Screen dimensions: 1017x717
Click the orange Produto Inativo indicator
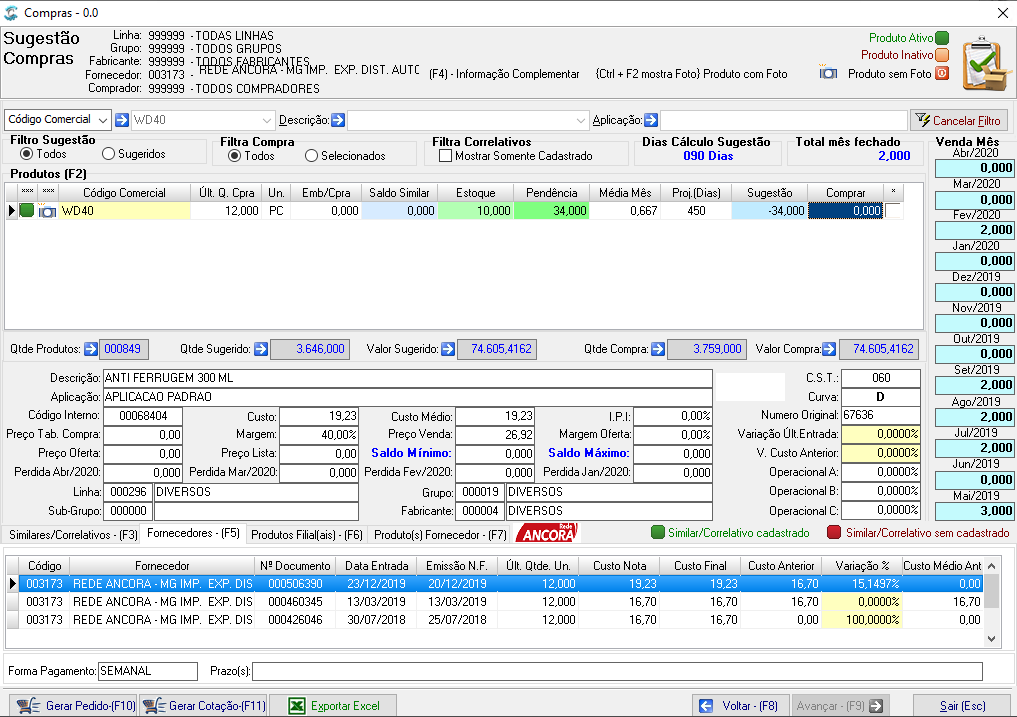tap(942, 55)
